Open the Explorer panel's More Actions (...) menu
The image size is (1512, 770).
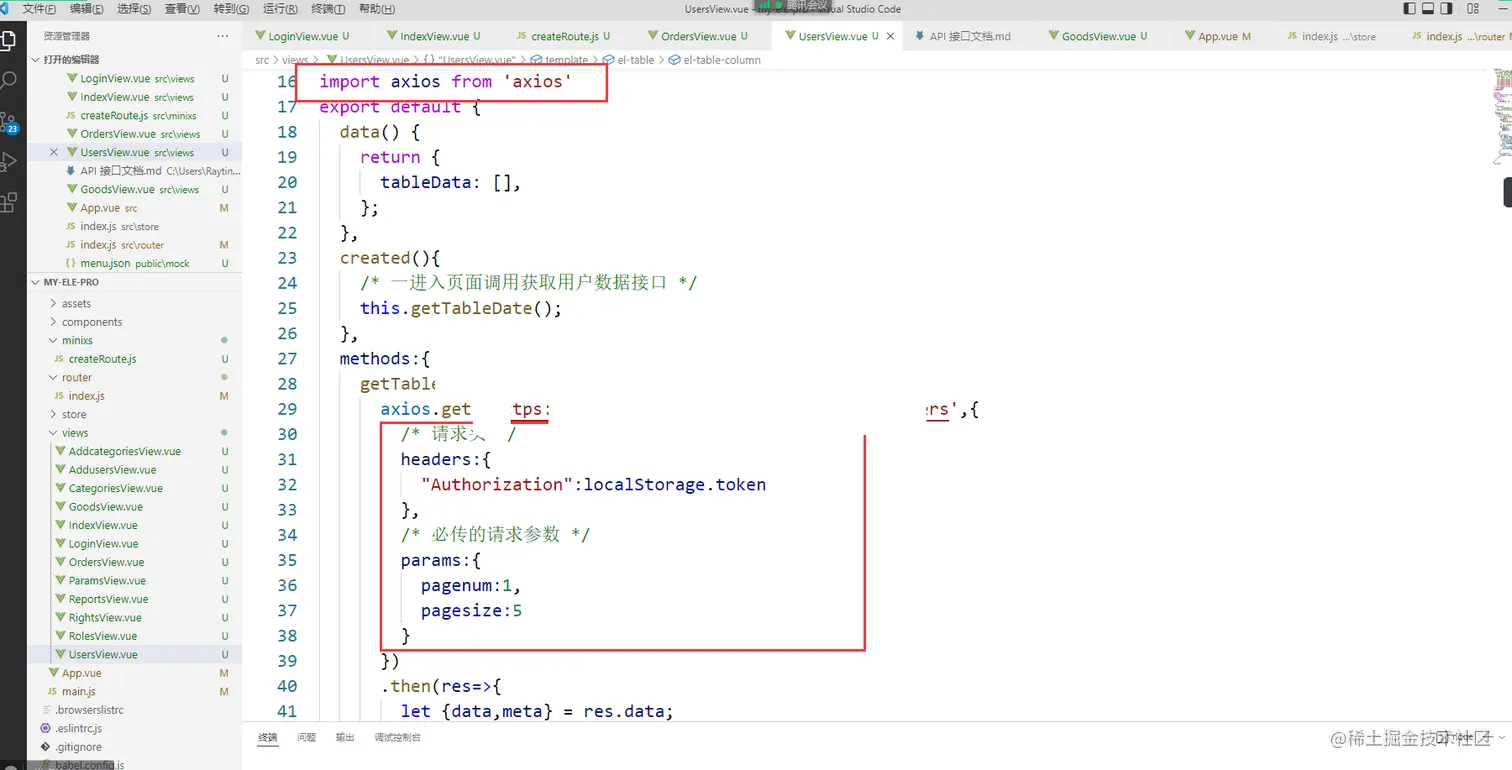(222, 36)
